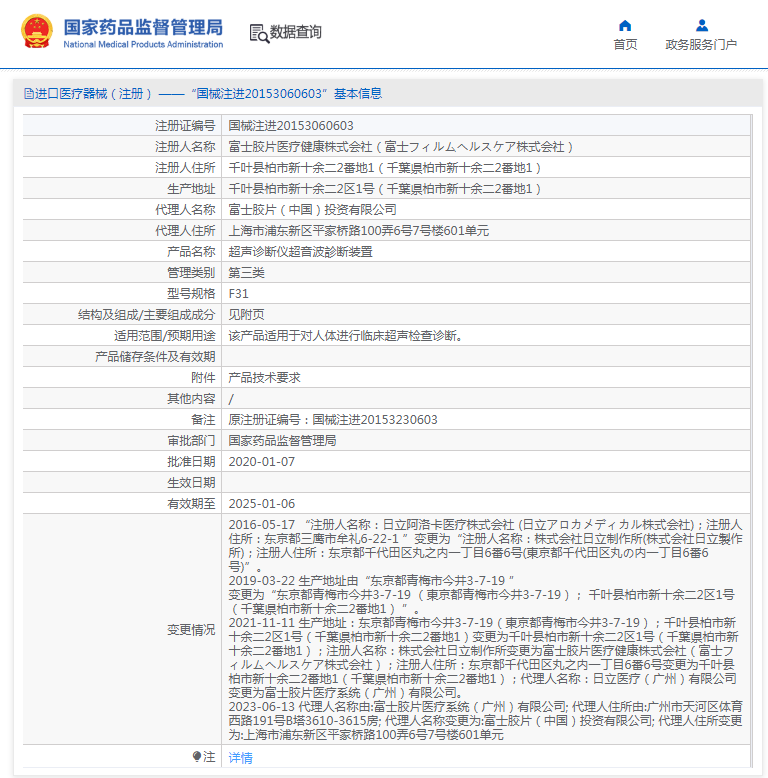The height and width of the screenshot is (778, 768).
Task: Click the 生效日期 field label
Action: click(x=191, y=483)
